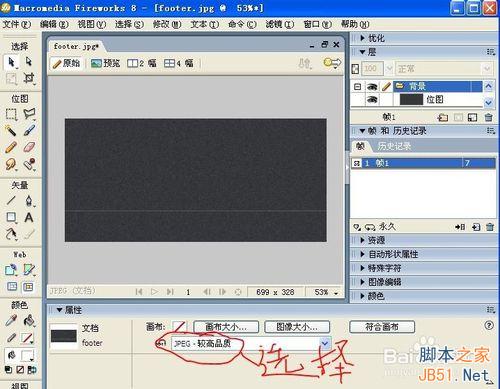Collapse the 背景 layer folder
500x389 pixels.
pos(357,87)
